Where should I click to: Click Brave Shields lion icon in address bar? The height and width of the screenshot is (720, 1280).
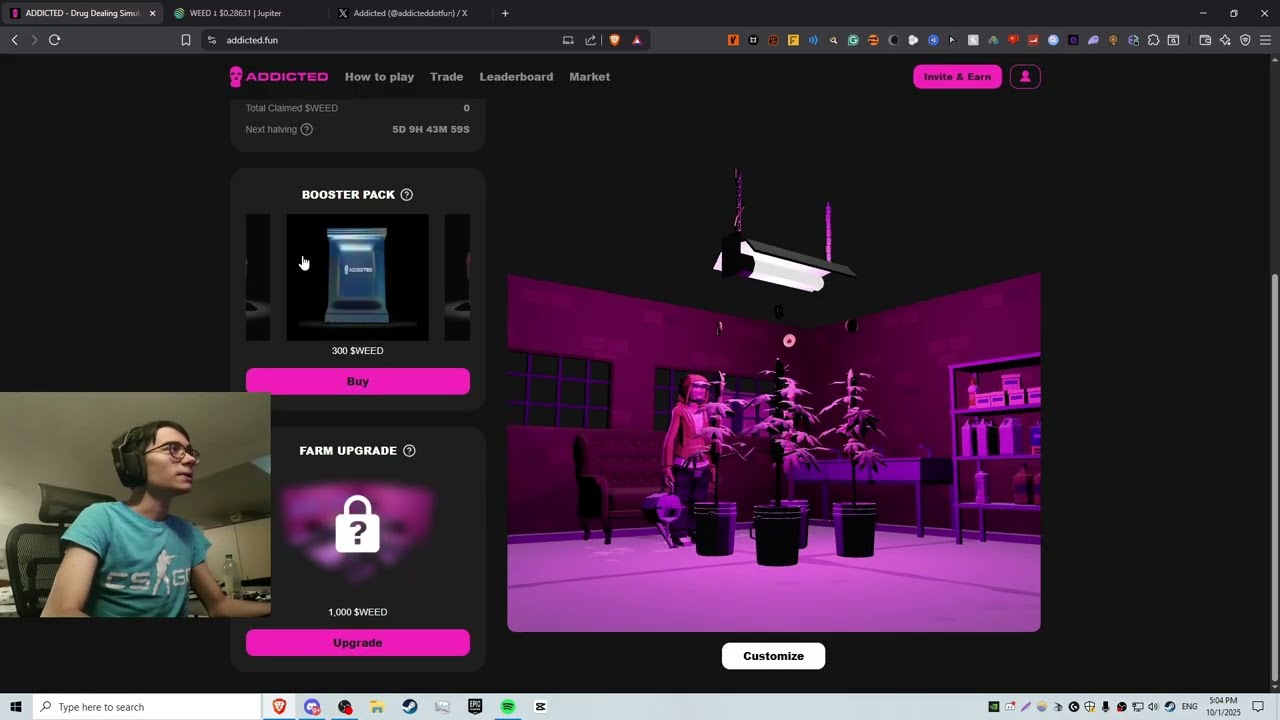point(614,40)
